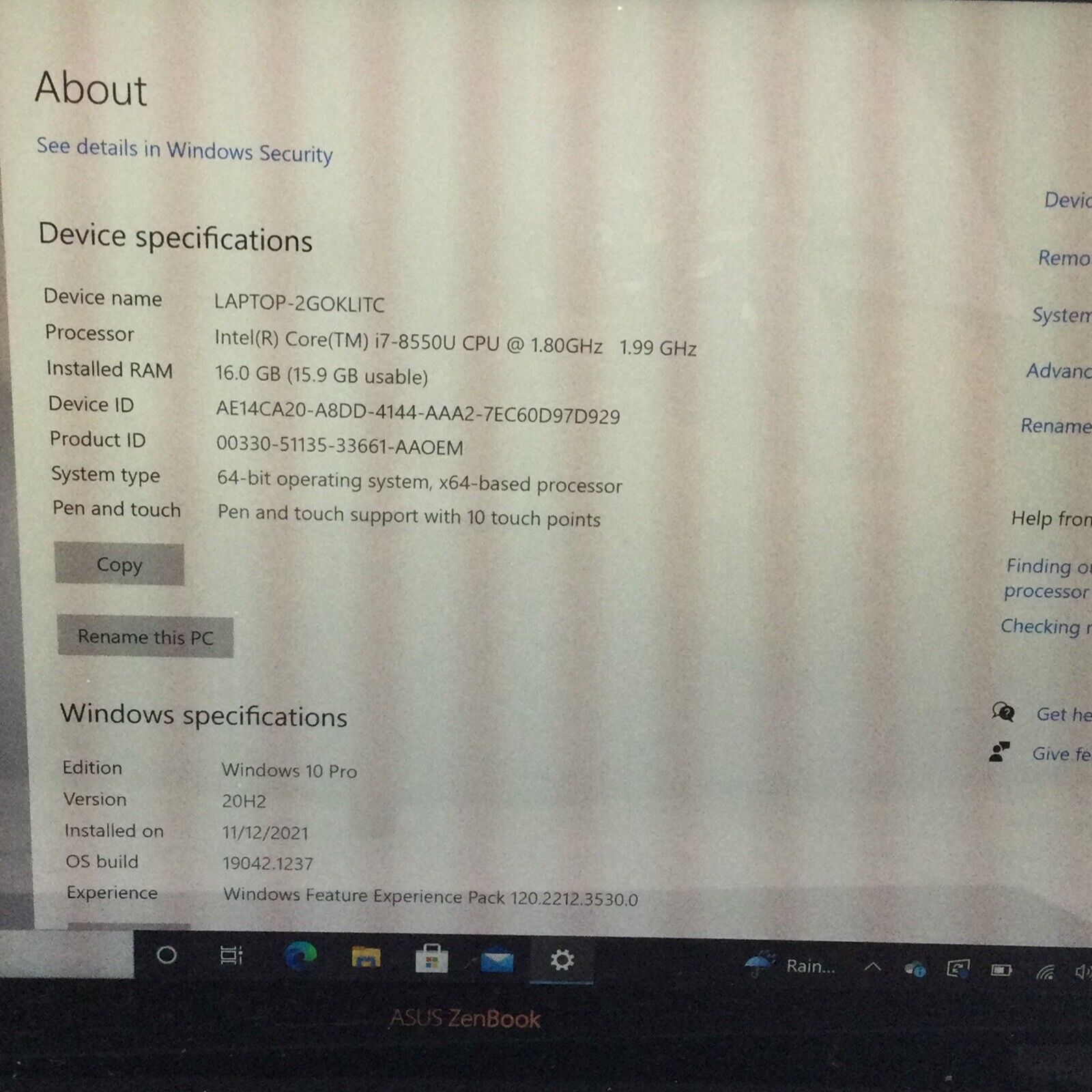Open Cortana search circle on taskbar
Screen dimensions: 1092x1092
[x=167, y=955]
